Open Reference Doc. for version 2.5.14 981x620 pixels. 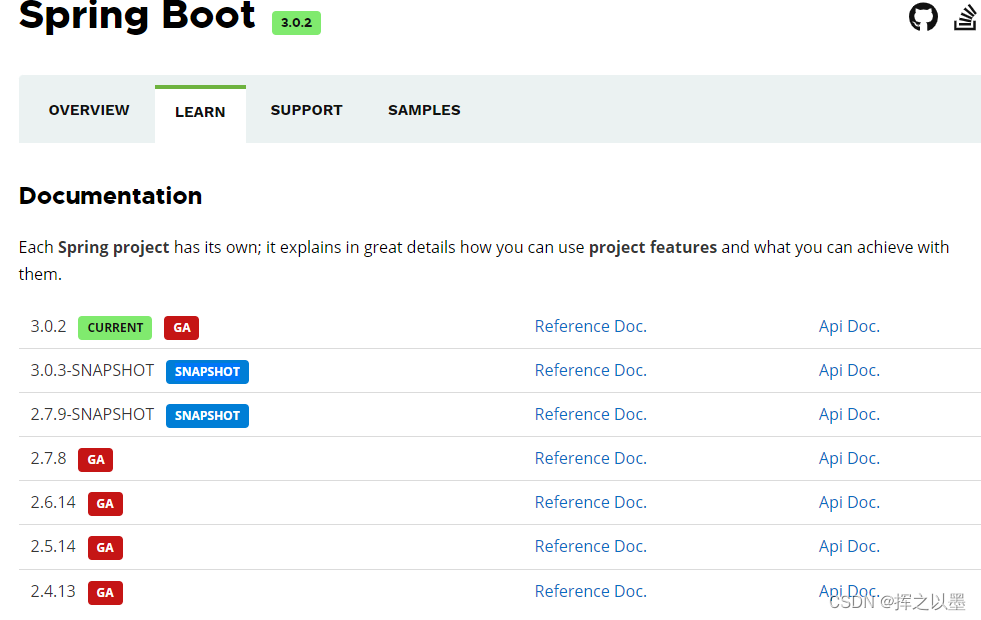[x=591, y=546]
